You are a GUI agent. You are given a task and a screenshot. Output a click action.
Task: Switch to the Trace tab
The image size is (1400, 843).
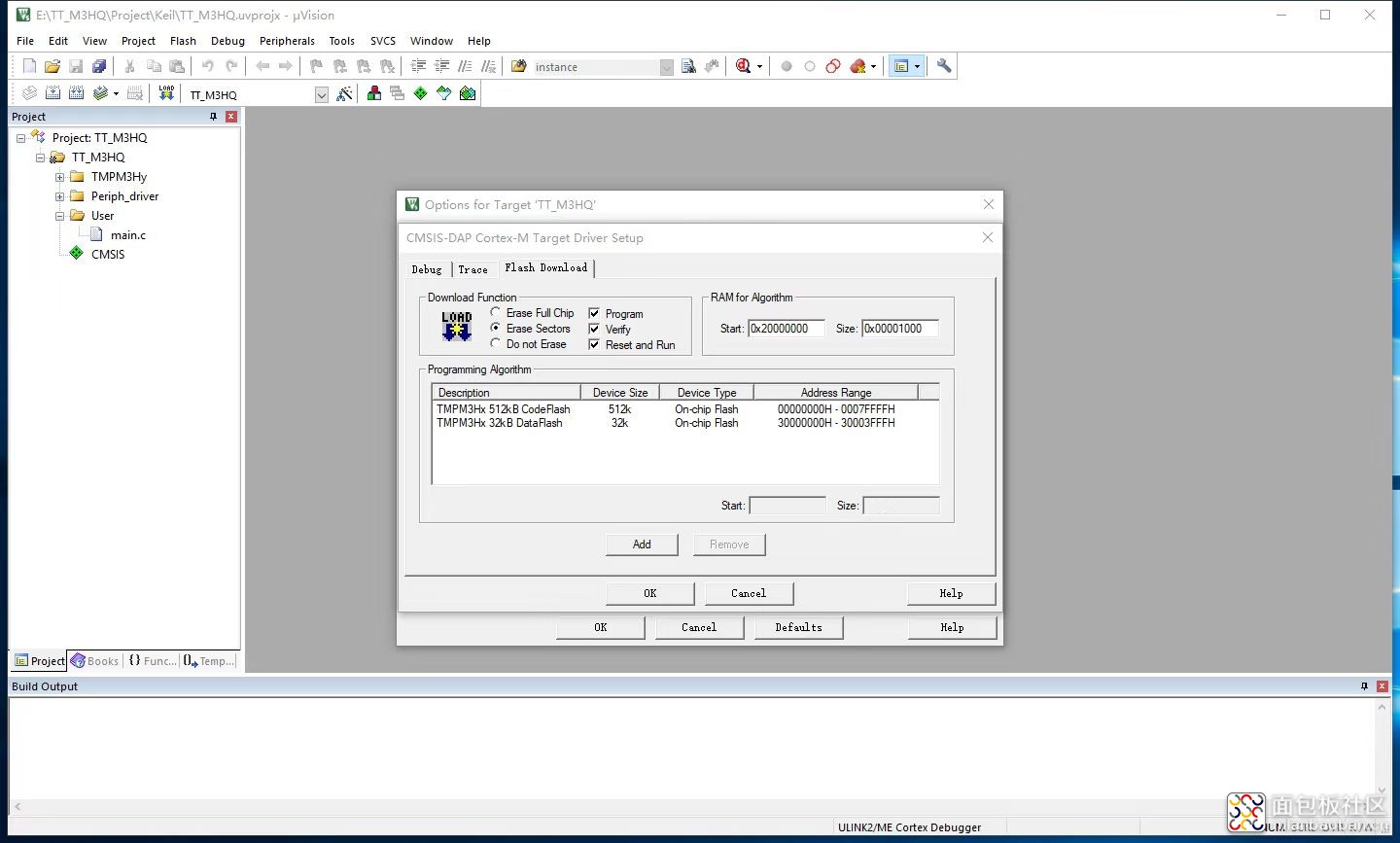point(473,269)
